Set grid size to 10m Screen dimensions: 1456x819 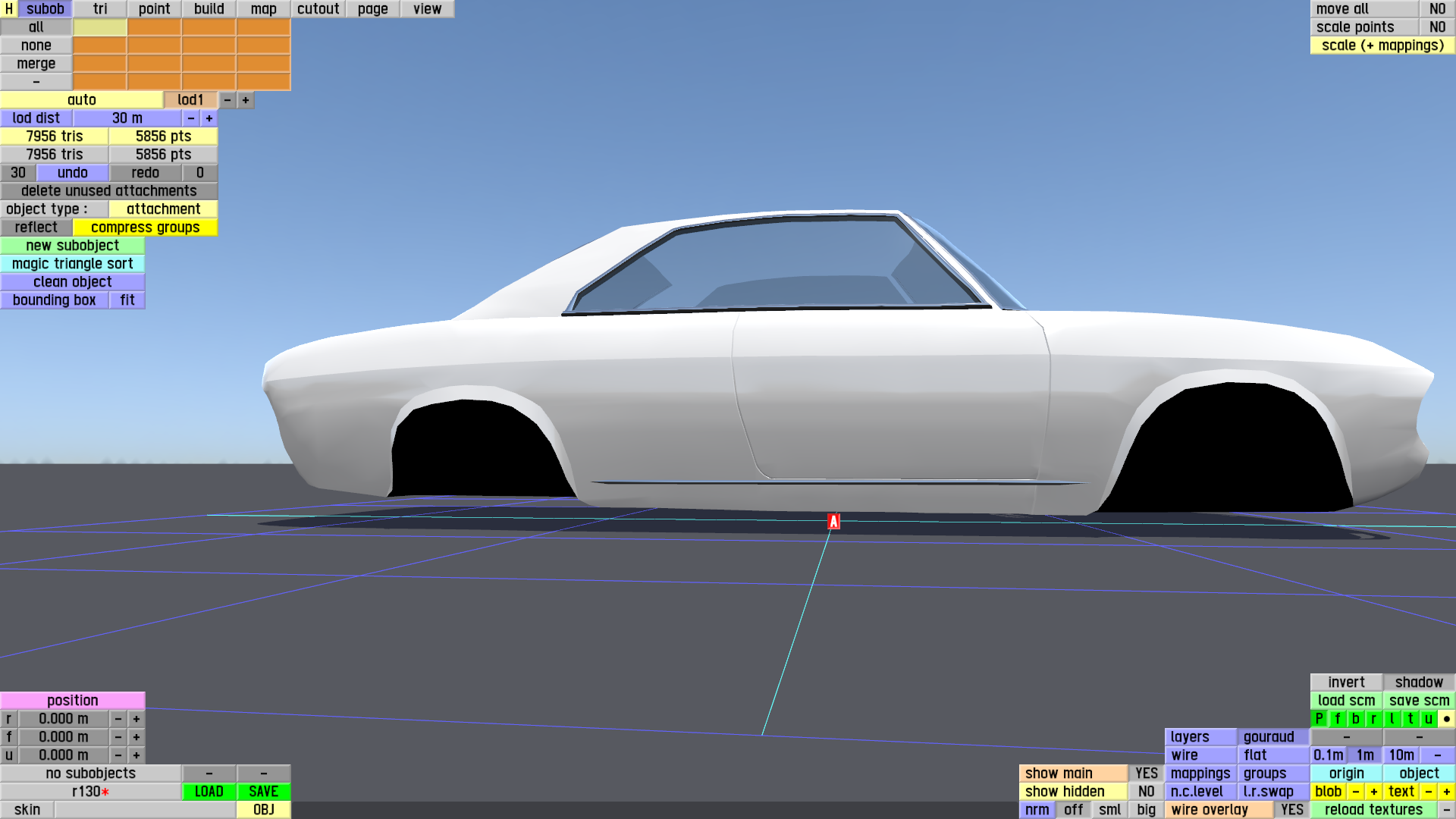point(1401,755)
